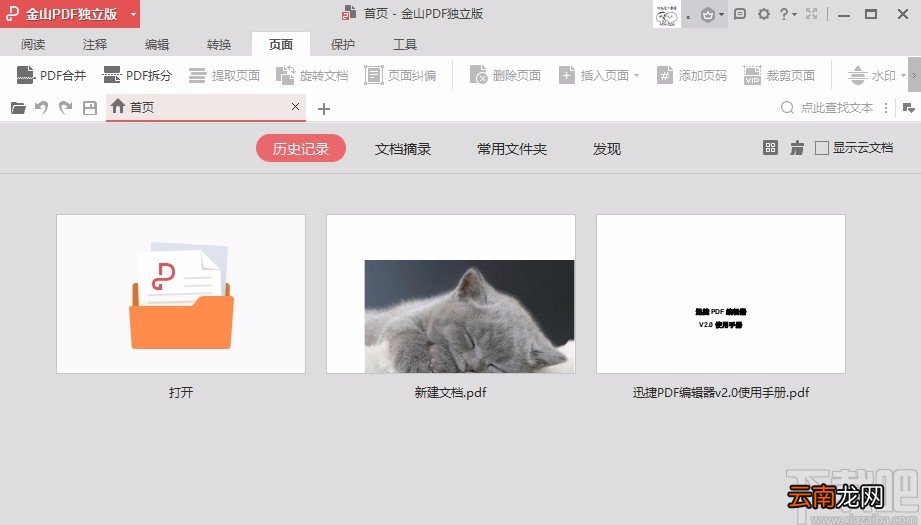Open the 迅捷PDF编辑器v2.0使用手册.pdf thumbnail
The image size is (921, 525).
click(x=721, y=294)
